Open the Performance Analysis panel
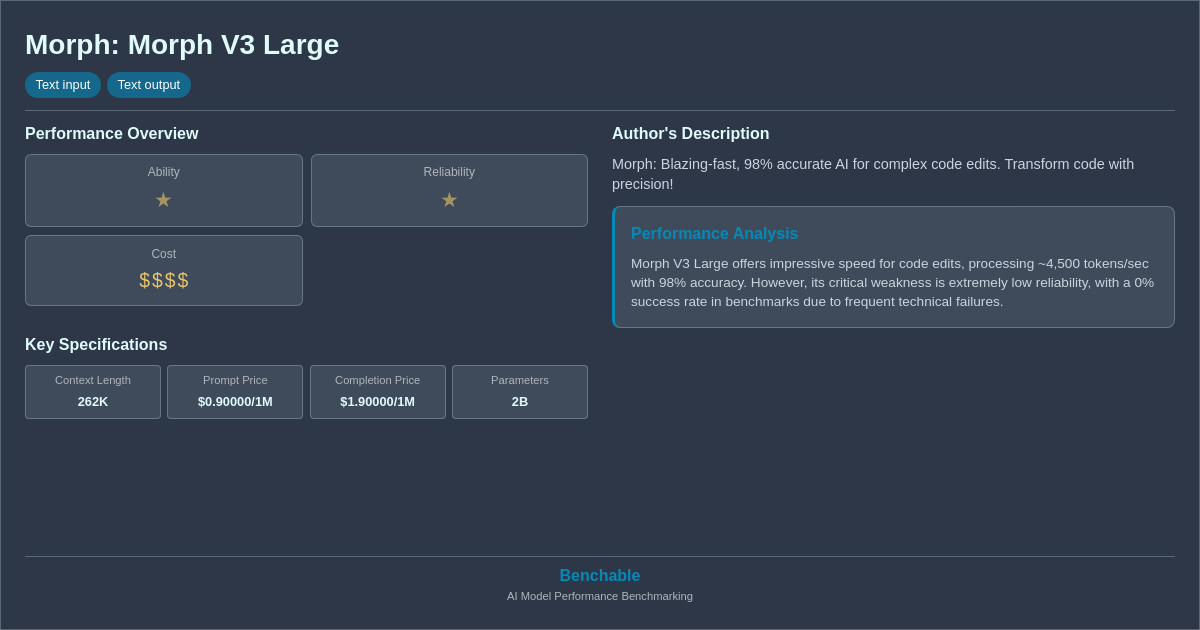The width and height of the screenshot is (1200, 630). pyautogui.click(x=893, y=266)
